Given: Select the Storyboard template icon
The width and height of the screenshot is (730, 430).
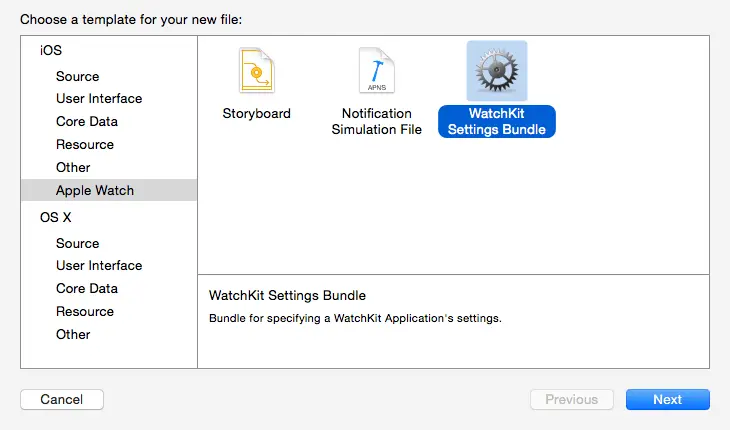Looking at the screenshot, I should pos(256,72).
